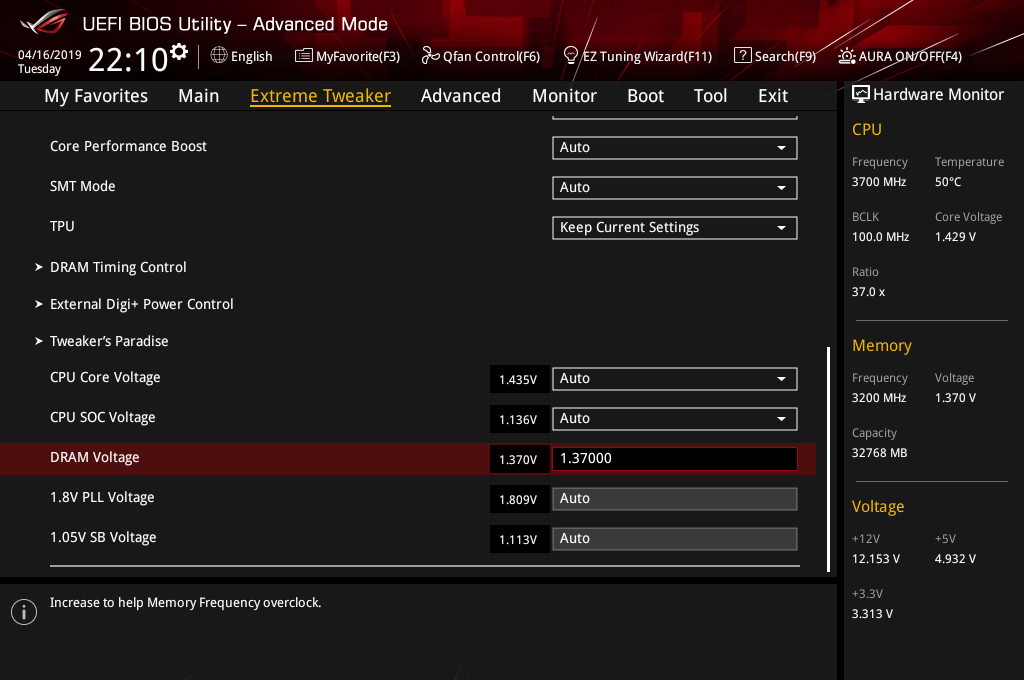This screenshot has height=680, width=1024.
Task: Select the 1.05V SB Voltage label
Action: pyautogui.click(x=103, y=537)
